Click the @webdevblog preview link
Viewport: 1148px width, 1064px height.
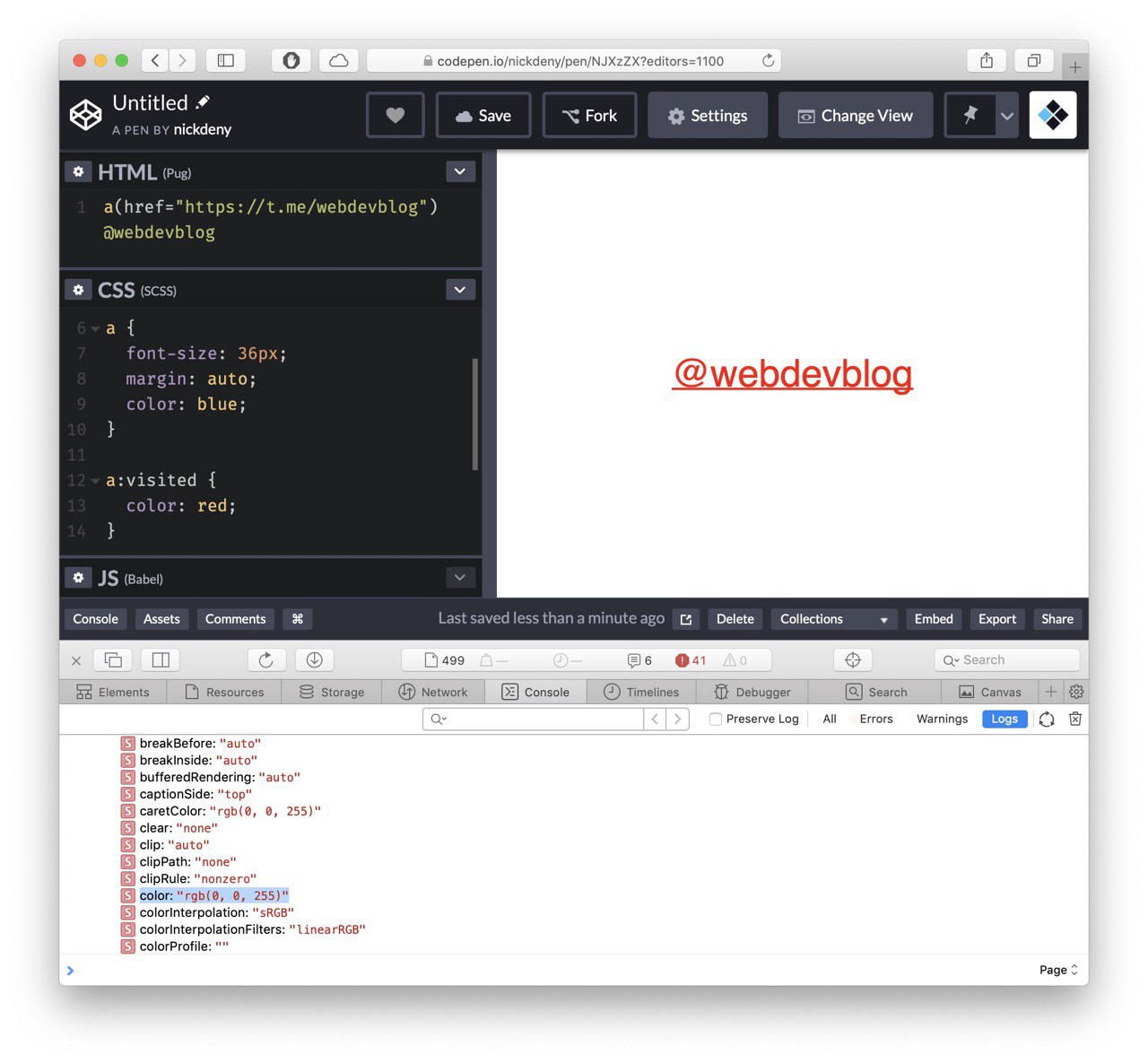[x=793, y=373]
